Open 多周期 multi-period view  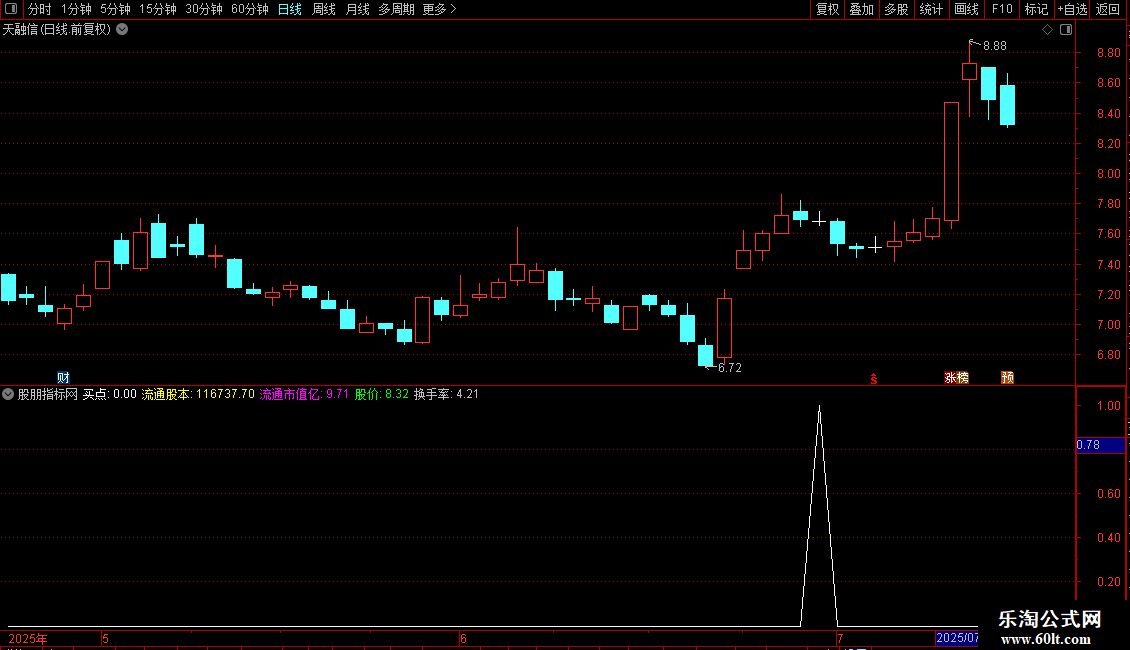coord(396,9)
